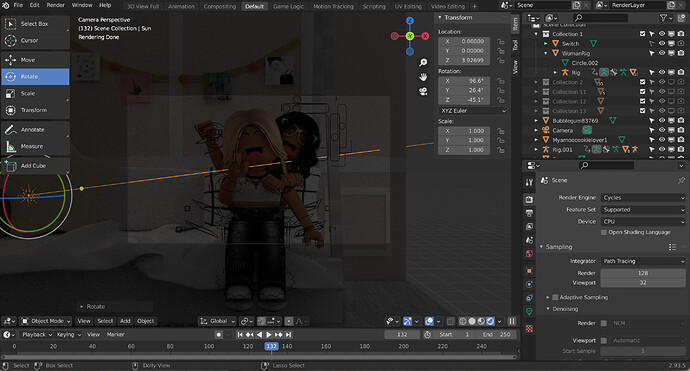Image resolution: width=690 pixels, height=371 pixels.
Task: Open the Object properties orange square icon
Action: click(529, 271)
